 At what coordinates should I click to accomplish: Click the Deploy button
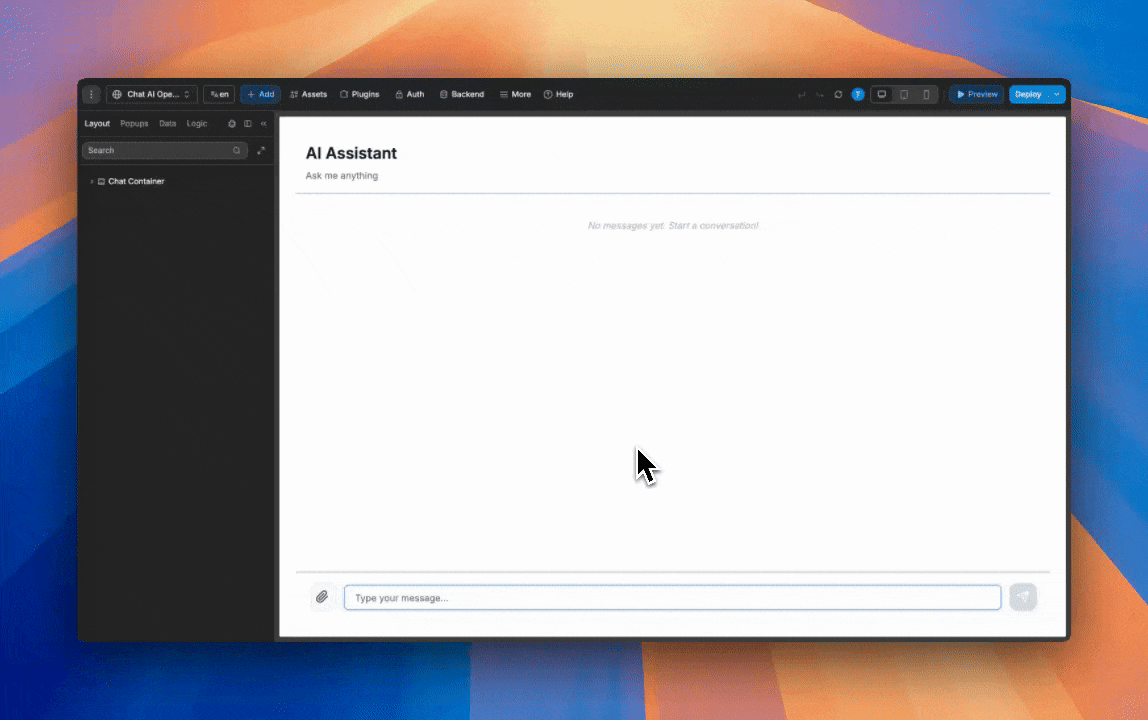1029,94
